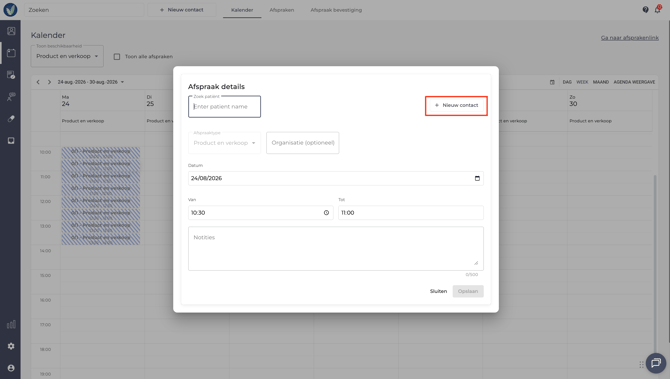Focus the Zoeken search box
Viewport: 670px width, 379px height.
[x=84, y=10]
